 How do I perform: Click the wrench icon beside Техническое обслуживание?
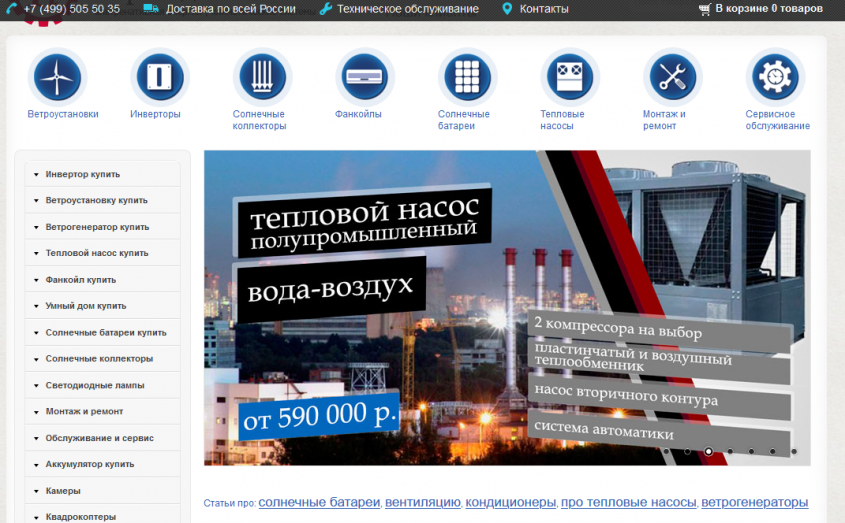[325, 9]
